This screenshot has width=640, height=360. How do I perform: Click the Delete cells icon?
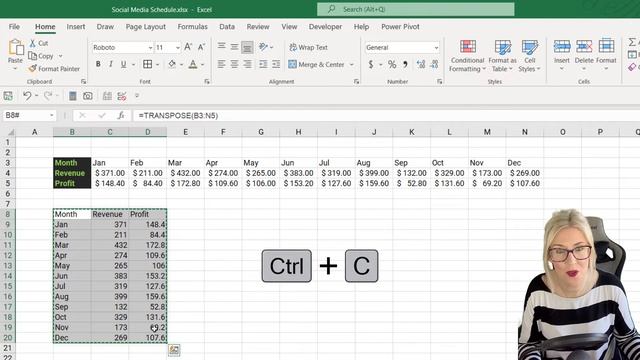pyautogui.click(x=584, y=47)
